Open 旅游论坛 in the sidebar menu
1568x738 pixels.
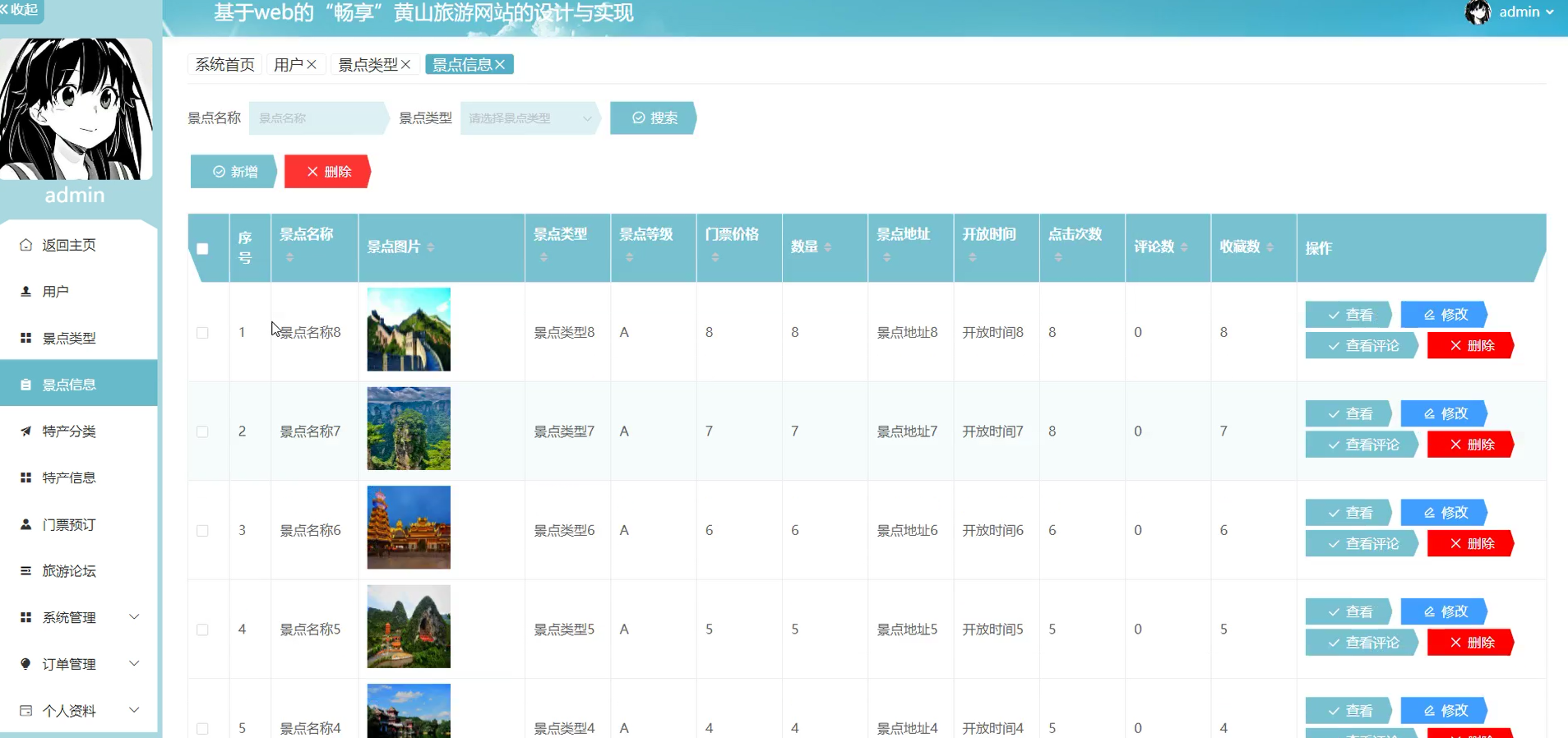coord(79,570)
